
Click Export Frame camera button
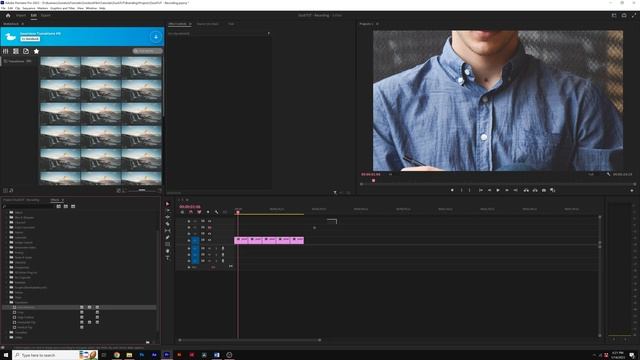[544, 190]
